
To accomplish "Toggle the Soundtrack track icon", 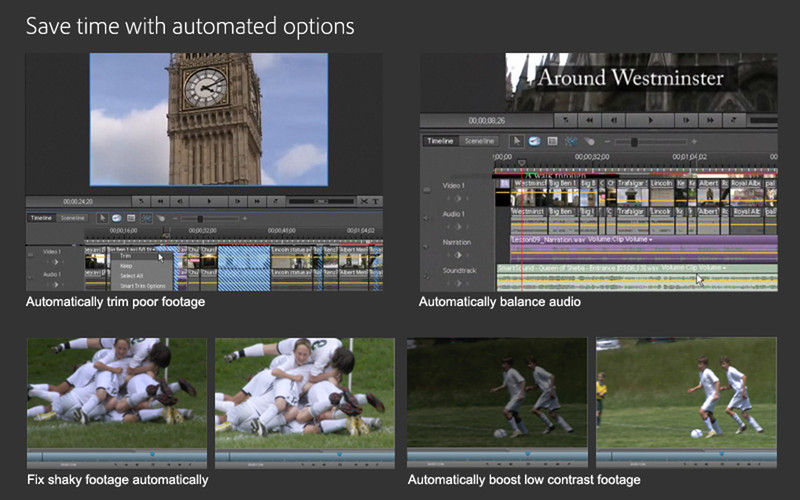I will (x=427, y=277).
